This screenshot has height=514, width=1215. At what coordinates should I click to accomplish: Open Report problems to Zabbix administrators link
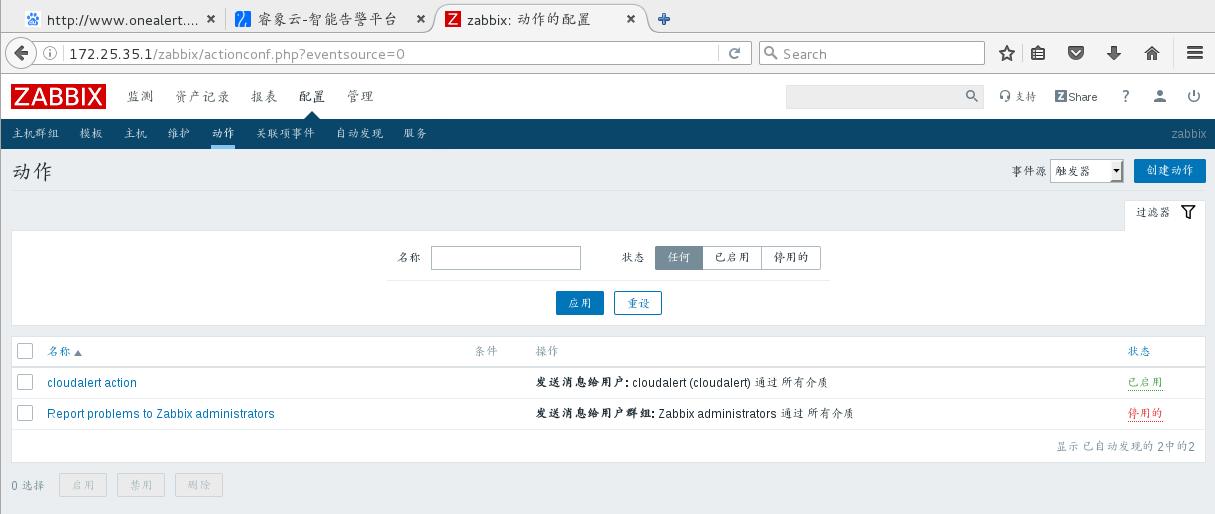pos(161,414)
